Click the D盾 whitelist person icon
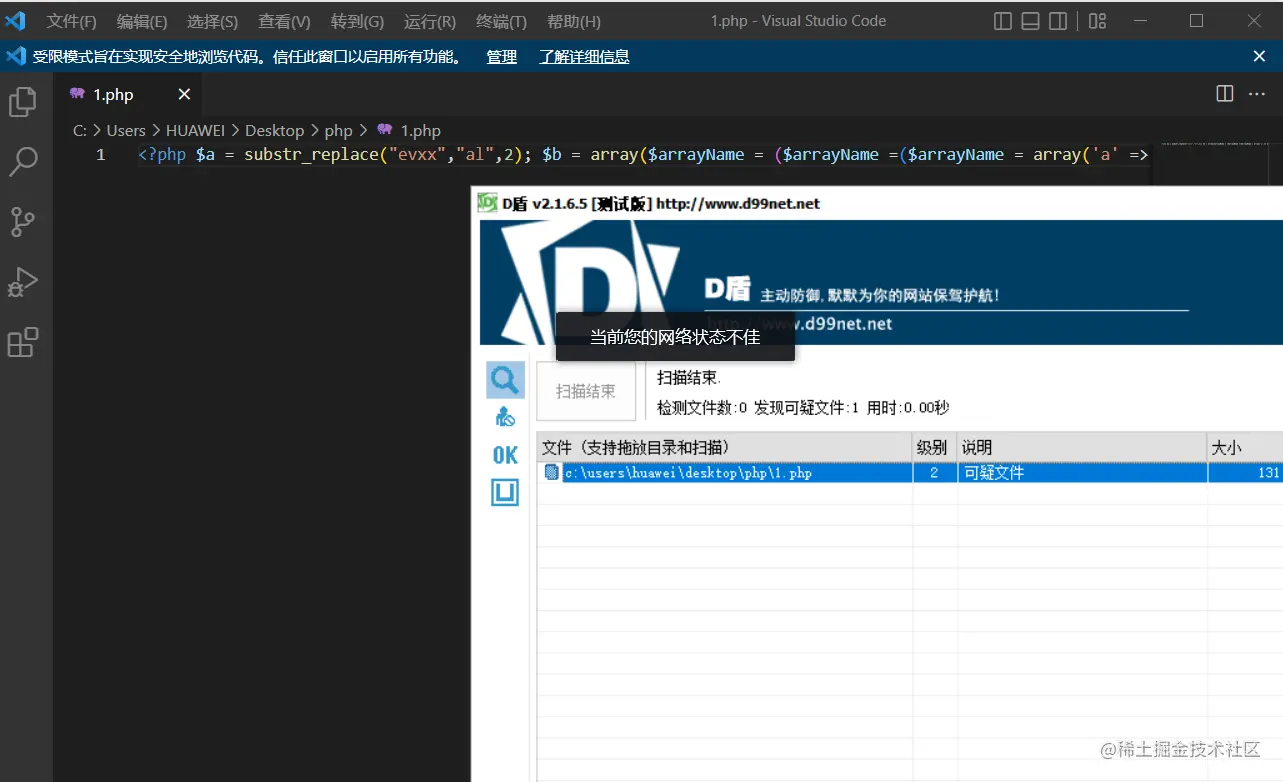Screen dimensions: 1283x782 coord(504,416)
